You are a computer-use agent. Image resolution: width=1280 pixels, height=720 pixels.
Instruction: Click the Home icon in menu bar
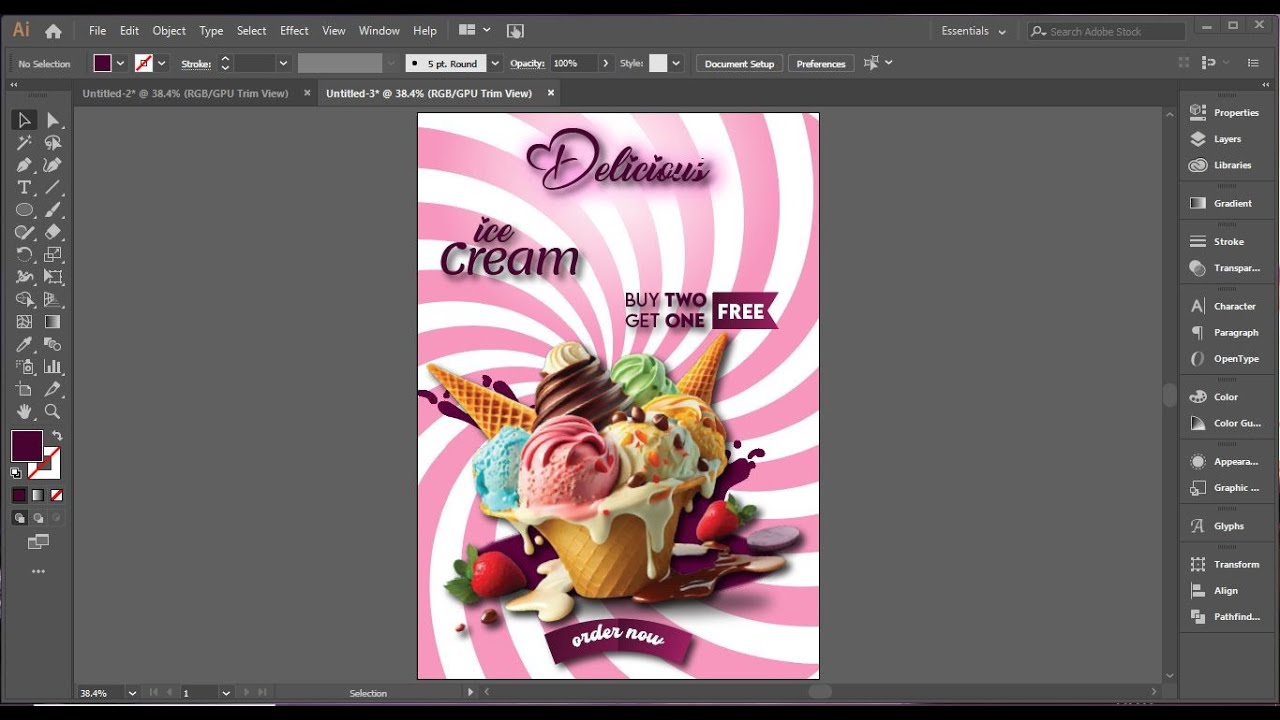[53, 31]
